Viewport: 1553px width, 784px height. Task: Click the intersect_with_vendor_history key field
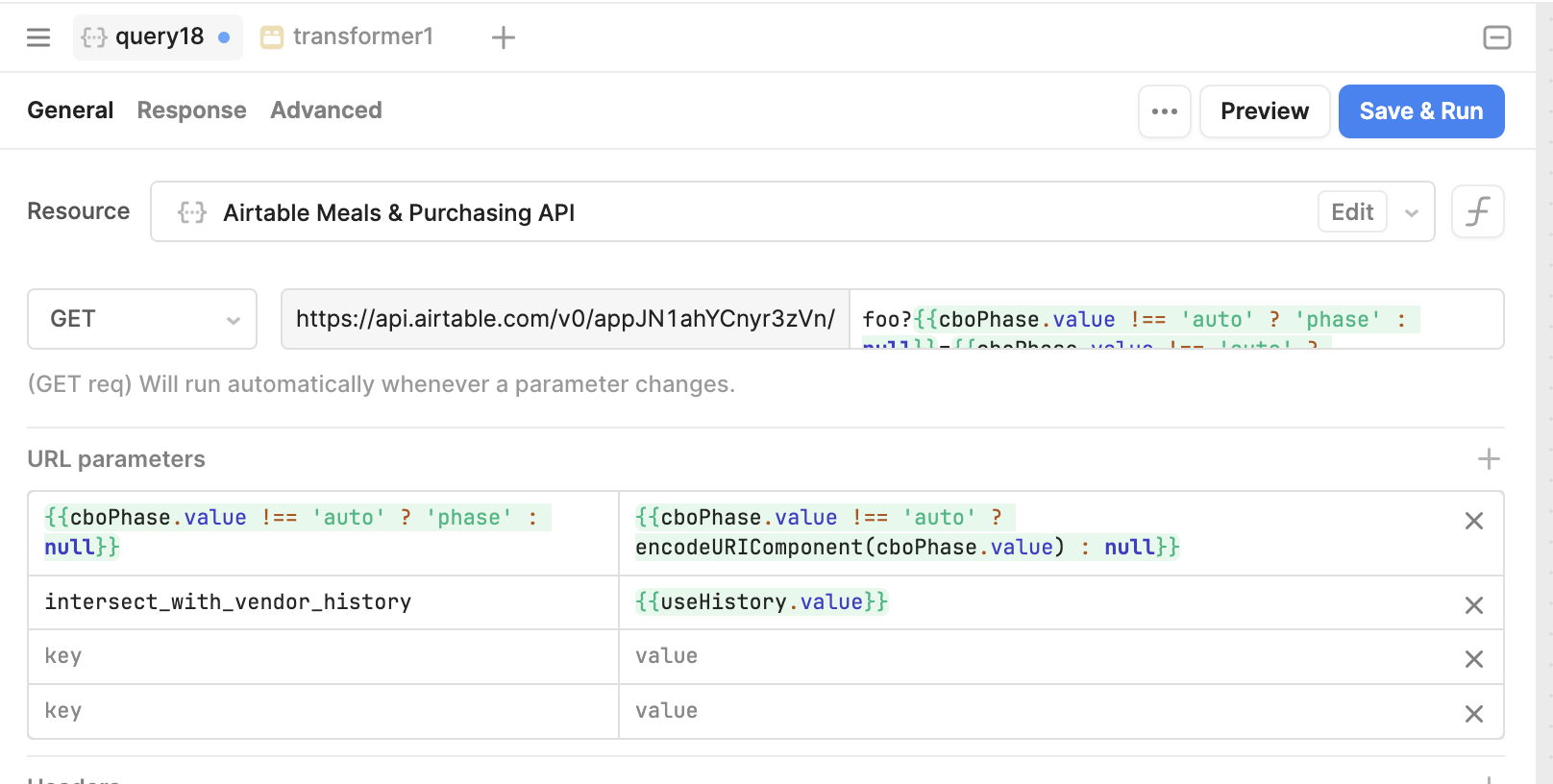point(323,602)
